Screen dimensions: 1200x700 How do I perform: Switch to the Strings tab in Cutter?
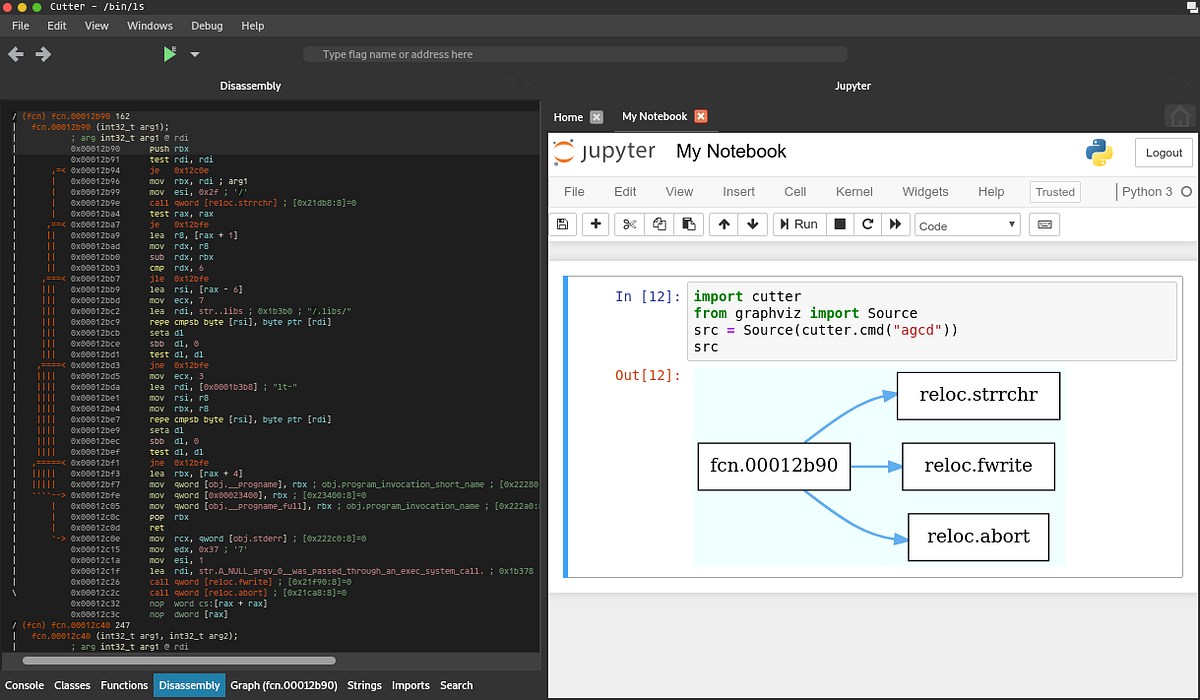(364, 685)
